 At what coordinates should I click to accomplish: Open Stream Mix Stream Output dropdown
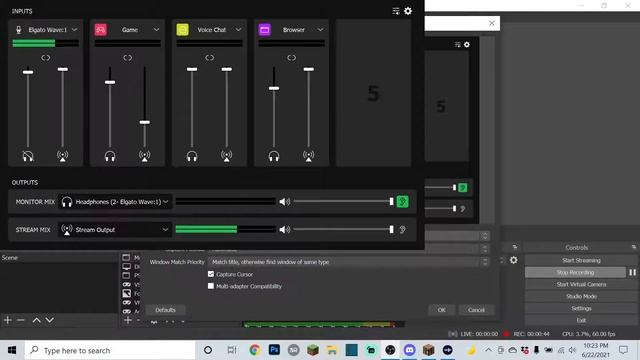(x=115, y=230)
